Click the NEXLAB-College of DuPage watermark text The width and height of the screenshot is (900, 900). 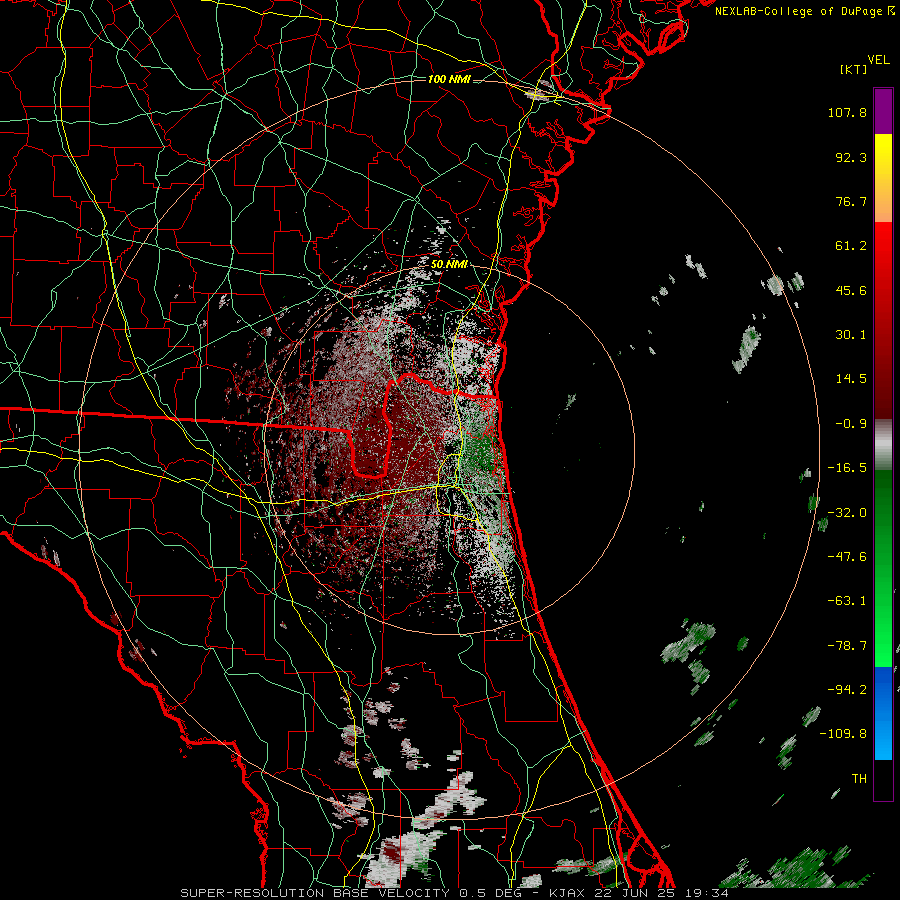coord(805,11)
